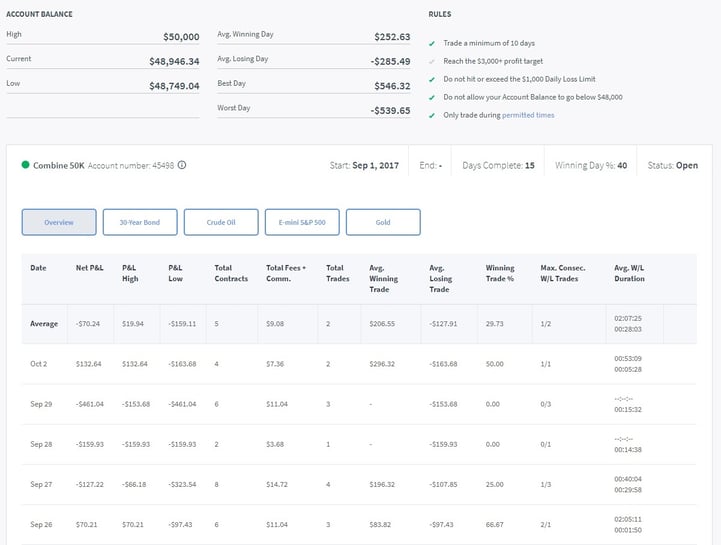Click the Avg. W/L Duration column header

point(632,273)
